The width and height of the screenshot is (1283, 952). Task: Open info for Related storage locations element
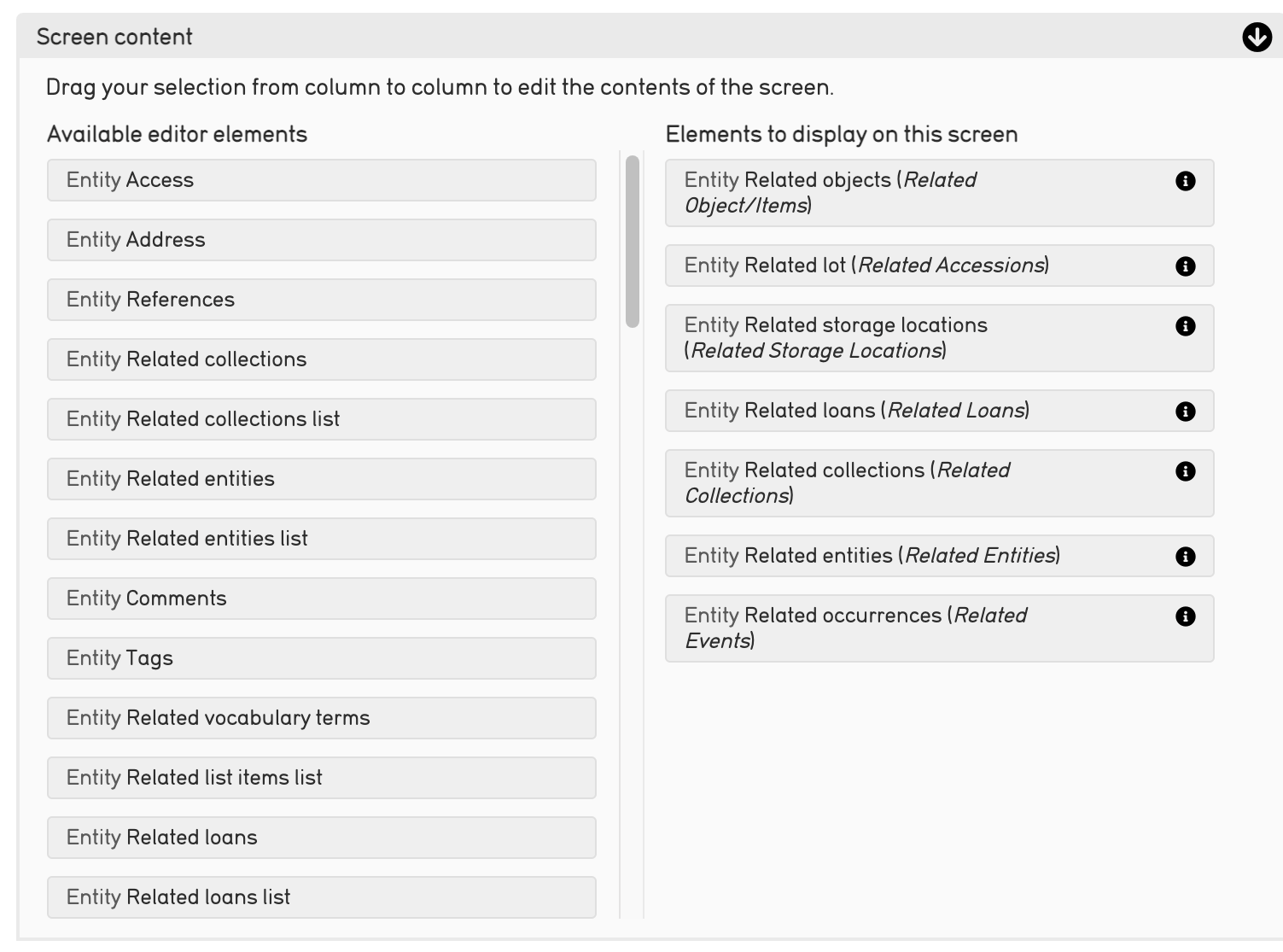tap(1185, 326)
